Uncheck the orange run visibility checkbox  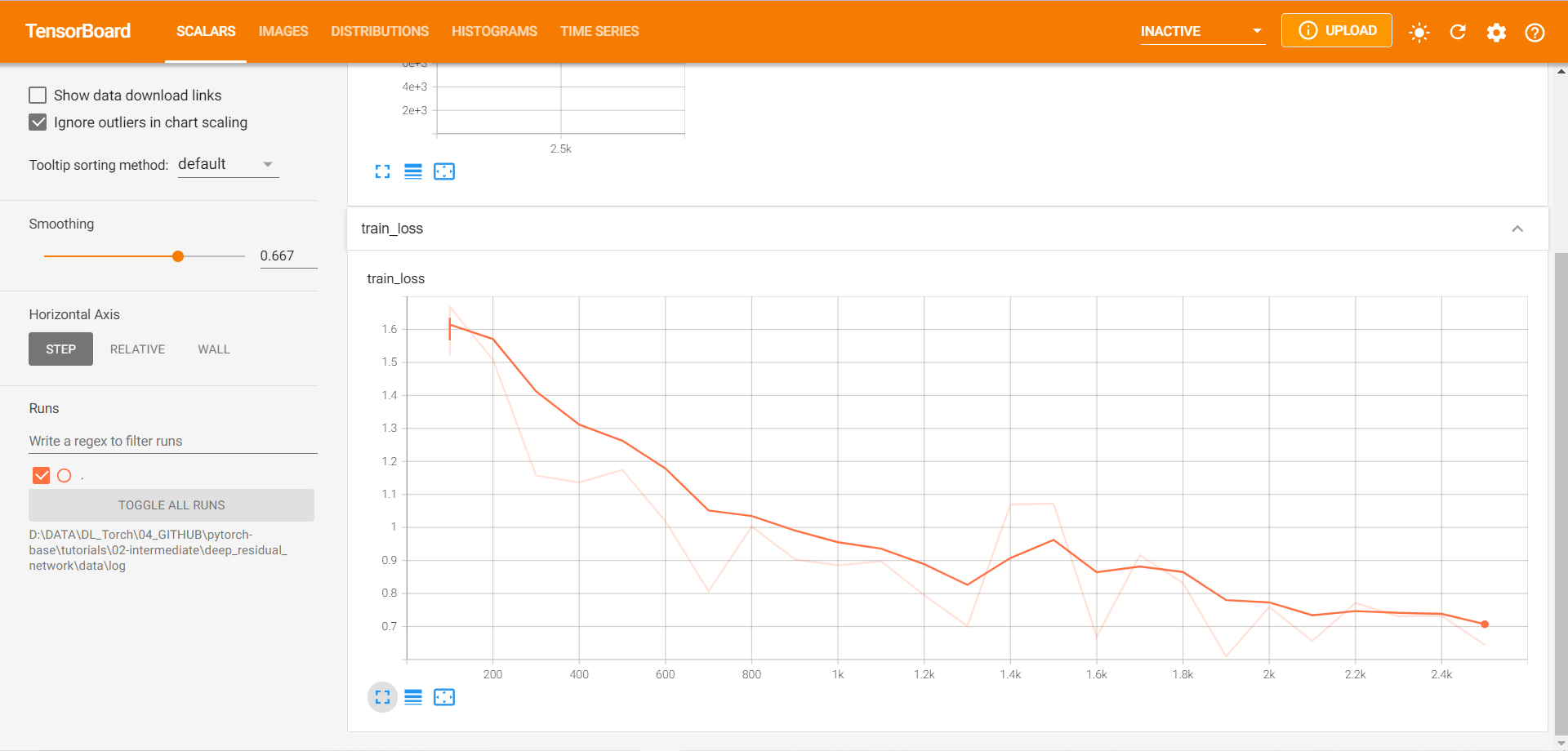[41, 475]
